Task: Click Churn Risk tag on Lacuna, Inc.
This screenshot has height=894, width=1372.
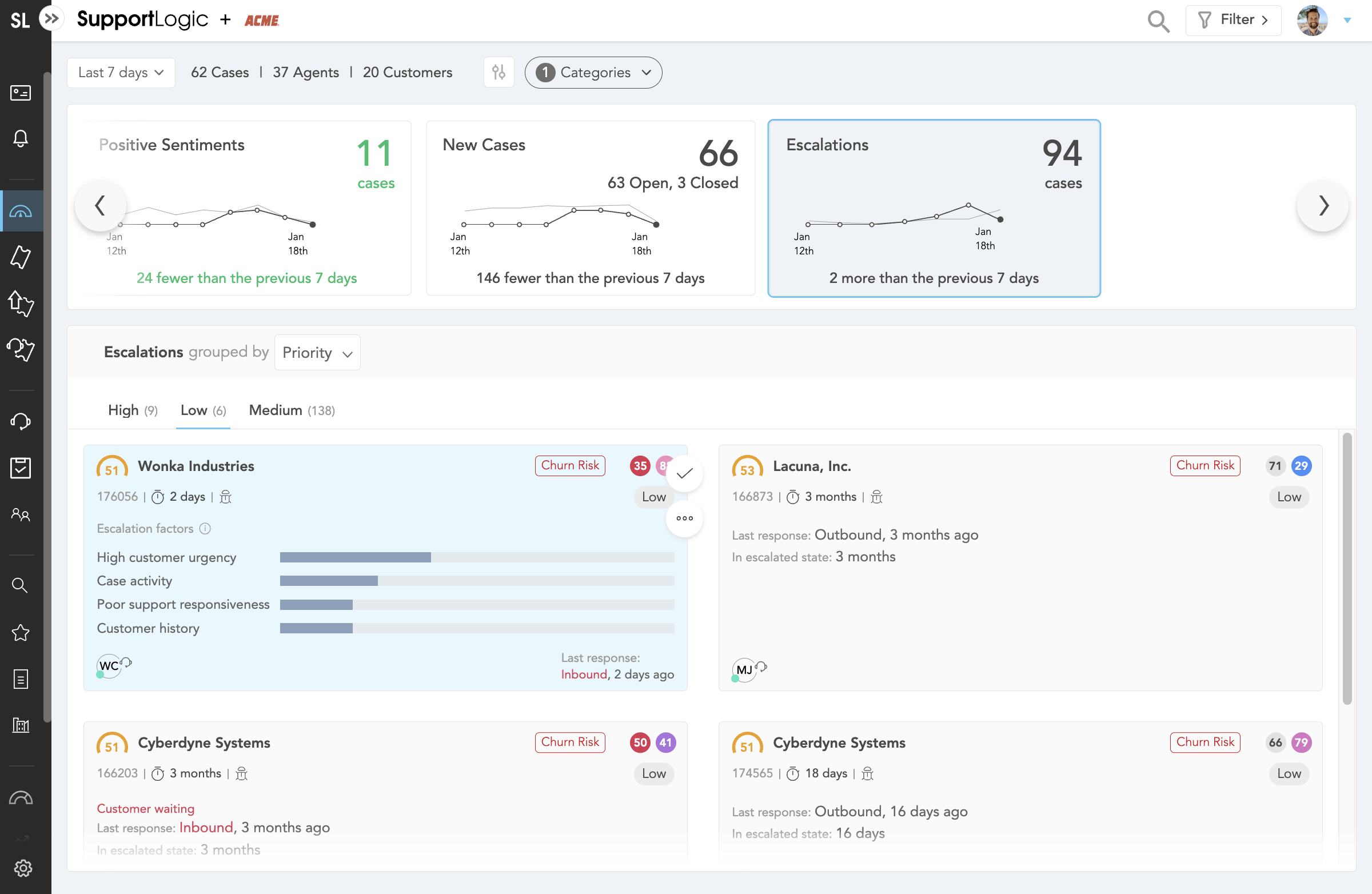Action: (1205, 466)
